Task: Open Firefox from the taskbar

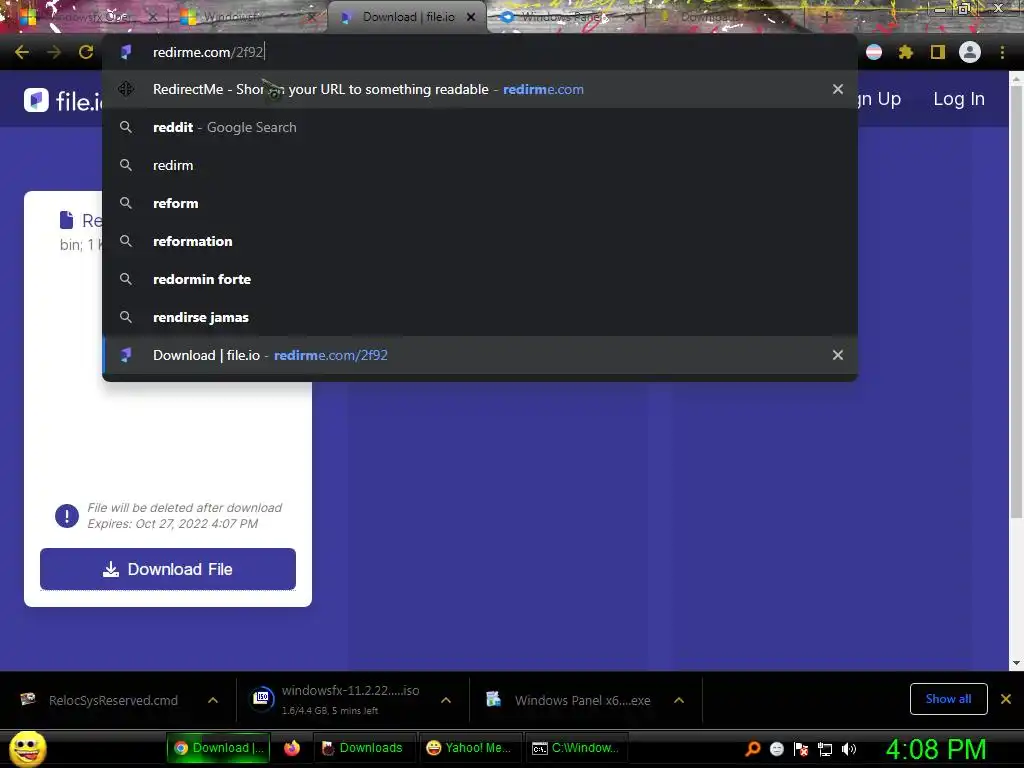Action: point(292,748)
